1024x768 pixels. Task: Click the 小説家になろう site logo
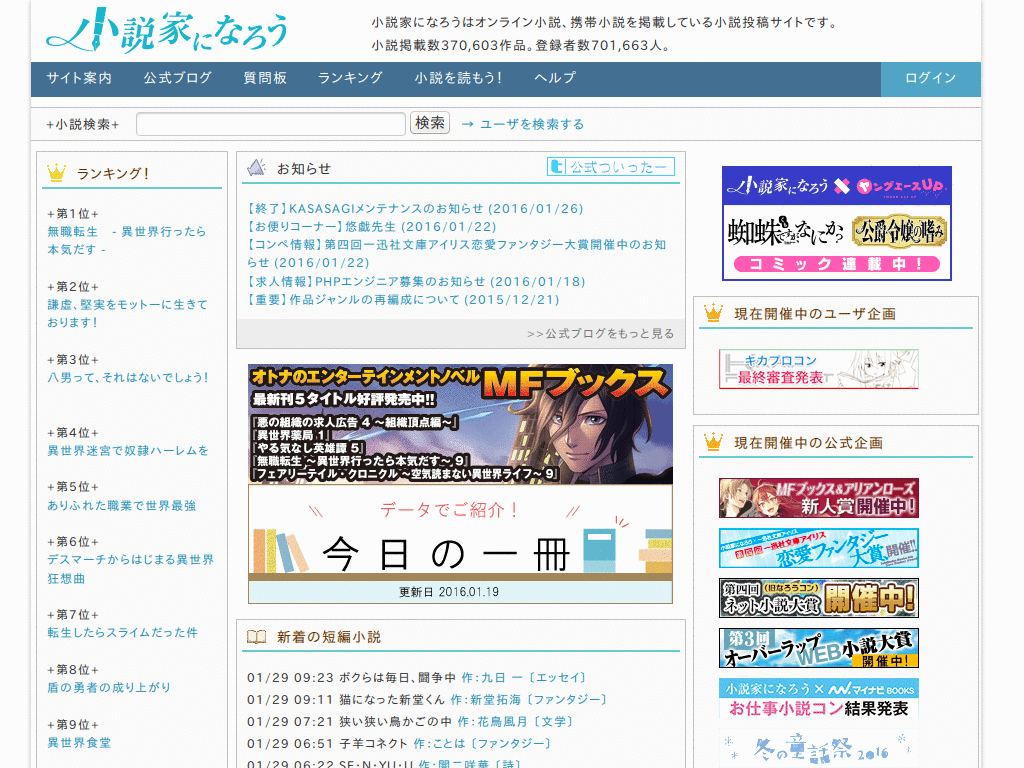pyautogui.click(x=165, y=32)
